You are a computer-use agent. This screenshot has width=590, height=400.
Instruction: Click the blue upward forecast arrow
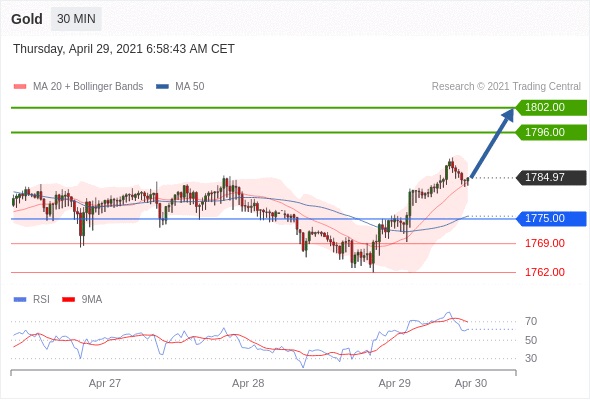492,142
